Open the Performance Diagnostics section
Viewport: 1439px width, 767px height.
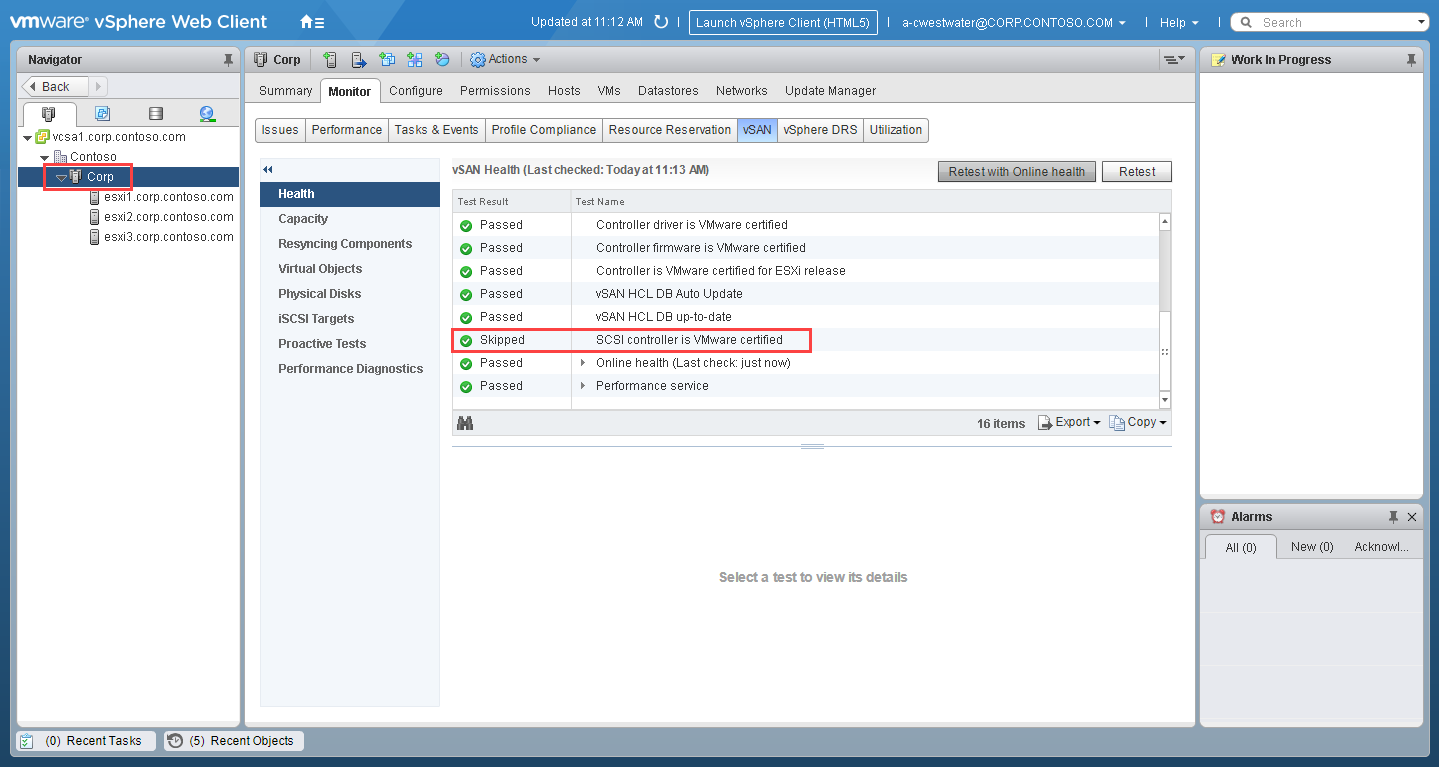pyautogui.click(x=350, y=369)
